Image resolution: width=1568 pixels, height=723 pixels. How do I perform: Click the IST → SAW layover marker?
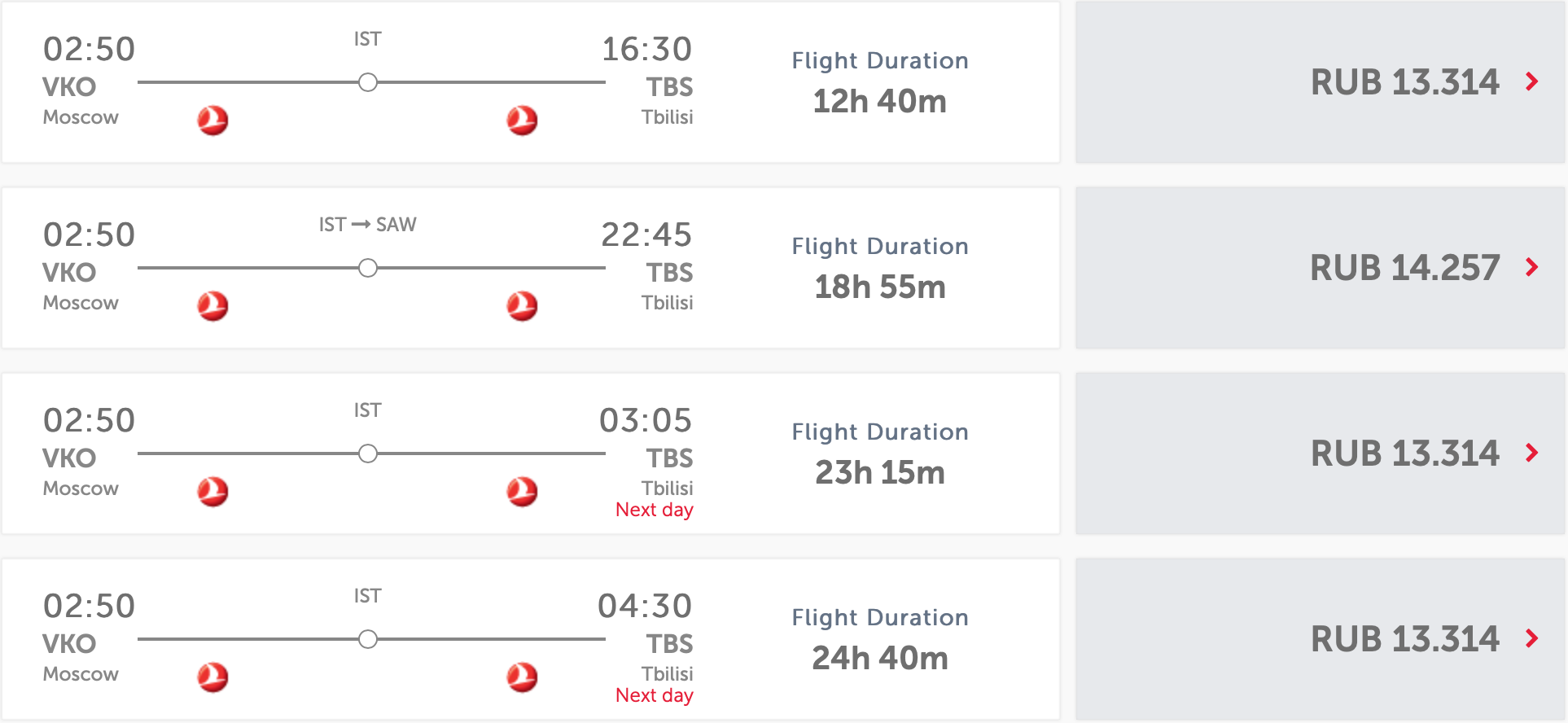[368, 268]
